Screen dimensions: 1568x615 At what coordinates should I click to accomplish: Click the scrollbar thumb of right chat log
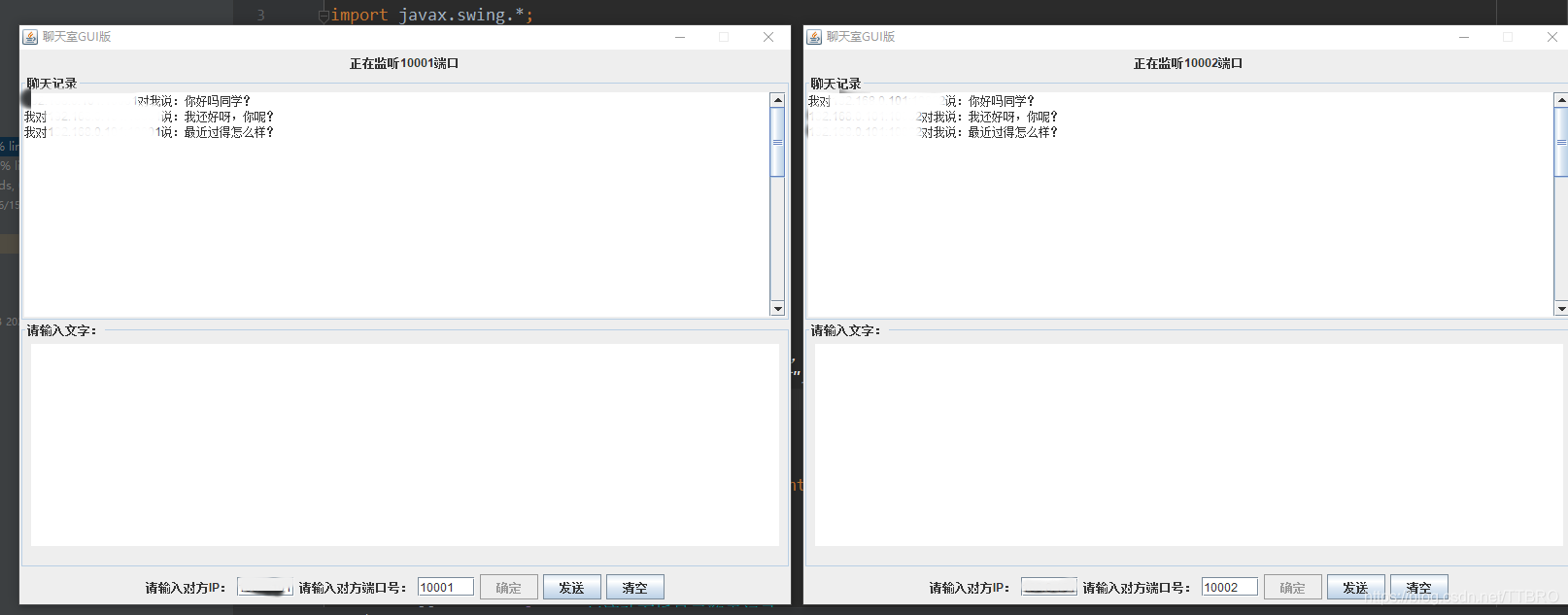point(1561,142)
